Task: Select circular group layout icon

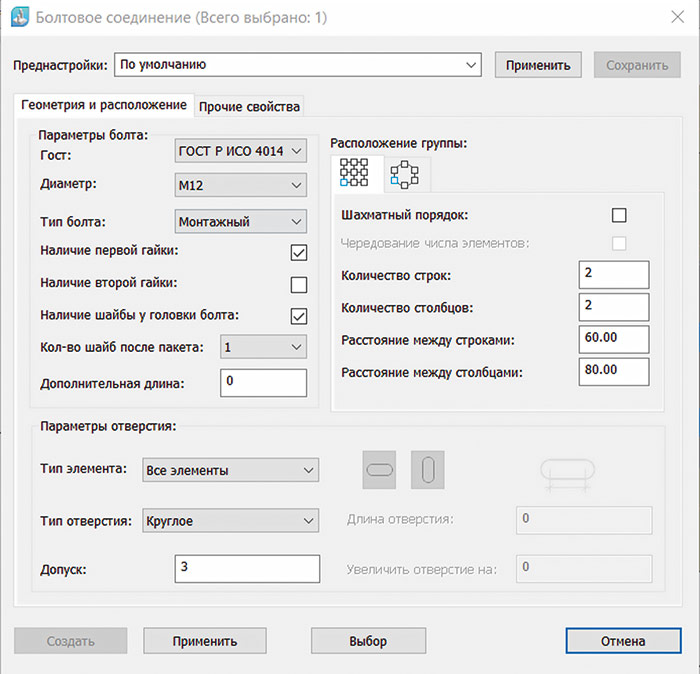Action: pos(404,175)
